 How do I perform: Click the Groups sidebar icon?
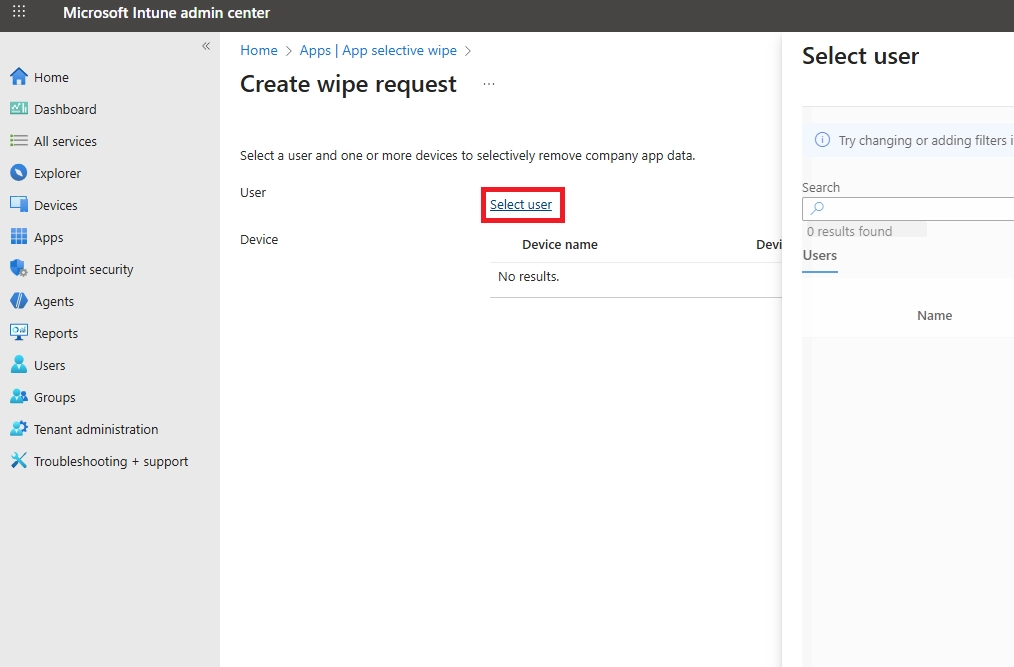[x=52, y=397]
